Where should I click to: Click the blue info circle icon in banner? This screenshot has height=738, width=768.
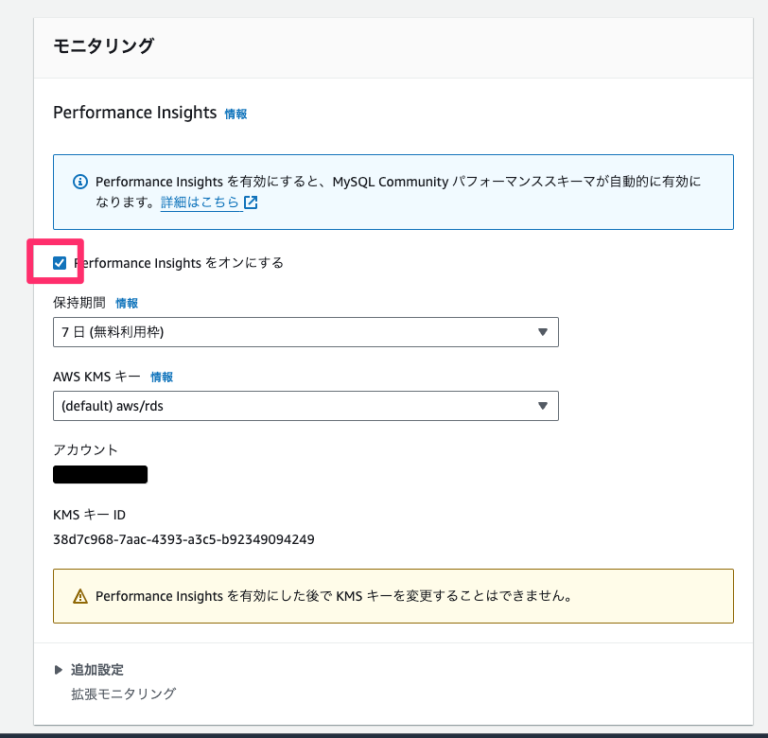click(80, 182)
